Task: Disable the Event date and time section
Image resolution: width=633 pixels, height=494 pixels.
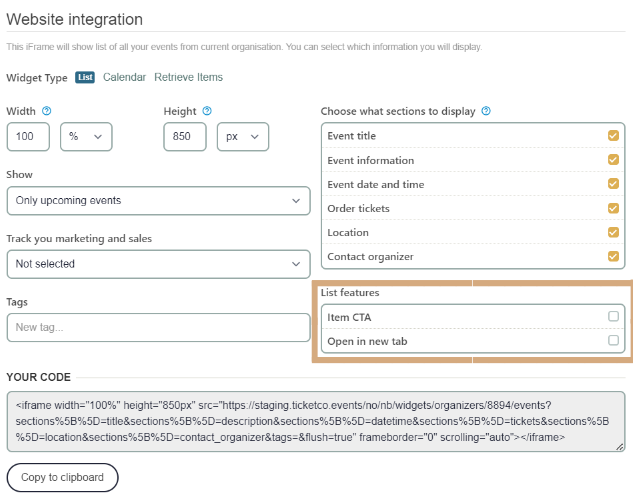Action: (613, 184)
